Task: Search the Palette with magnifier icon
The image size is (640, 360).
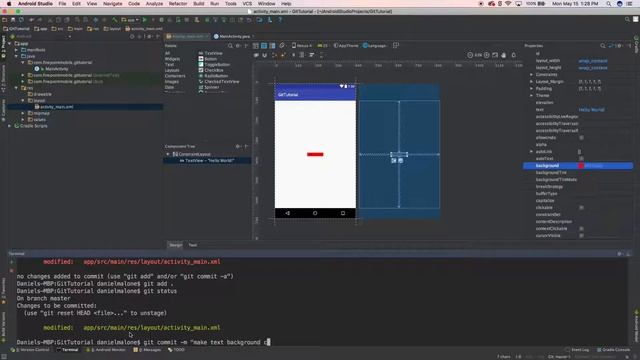Action: [x=230, y=46]
